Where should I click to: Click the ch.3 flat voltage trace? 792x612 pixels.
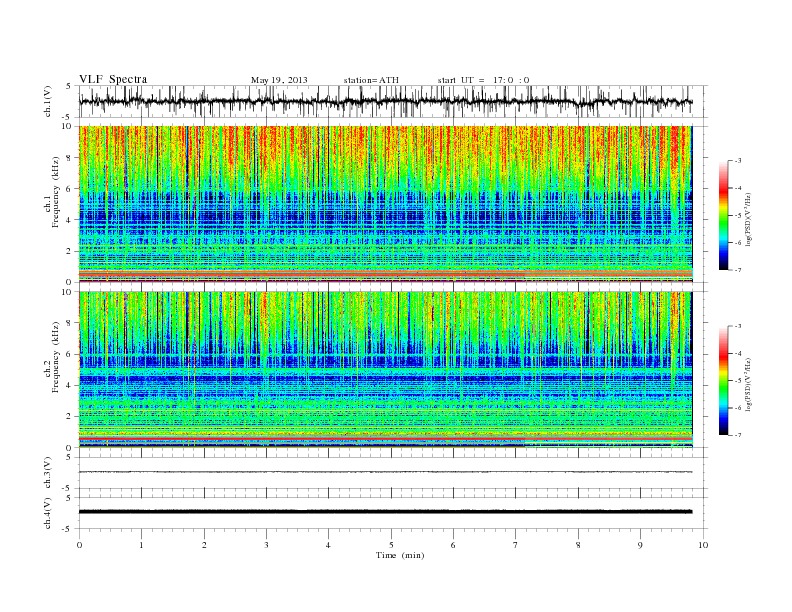click(386, 472)
